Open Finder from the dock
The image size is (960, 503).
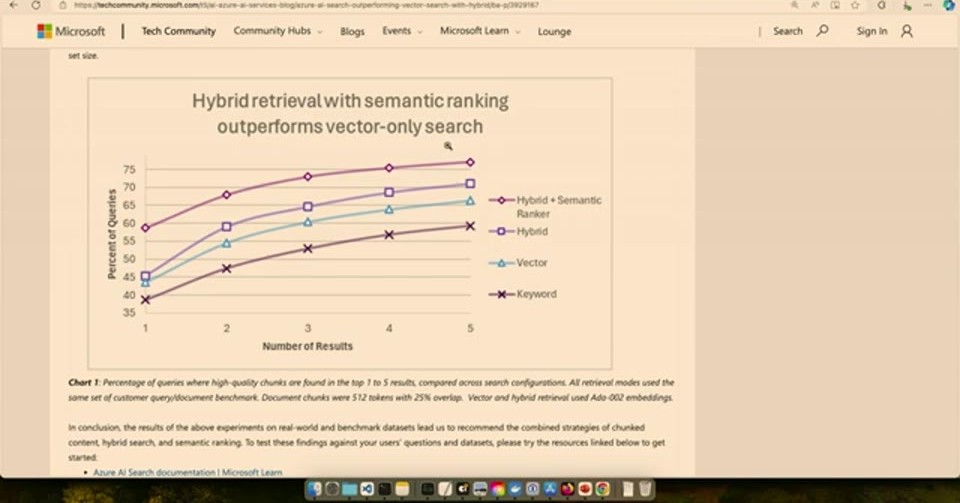[x=314, y=488]
